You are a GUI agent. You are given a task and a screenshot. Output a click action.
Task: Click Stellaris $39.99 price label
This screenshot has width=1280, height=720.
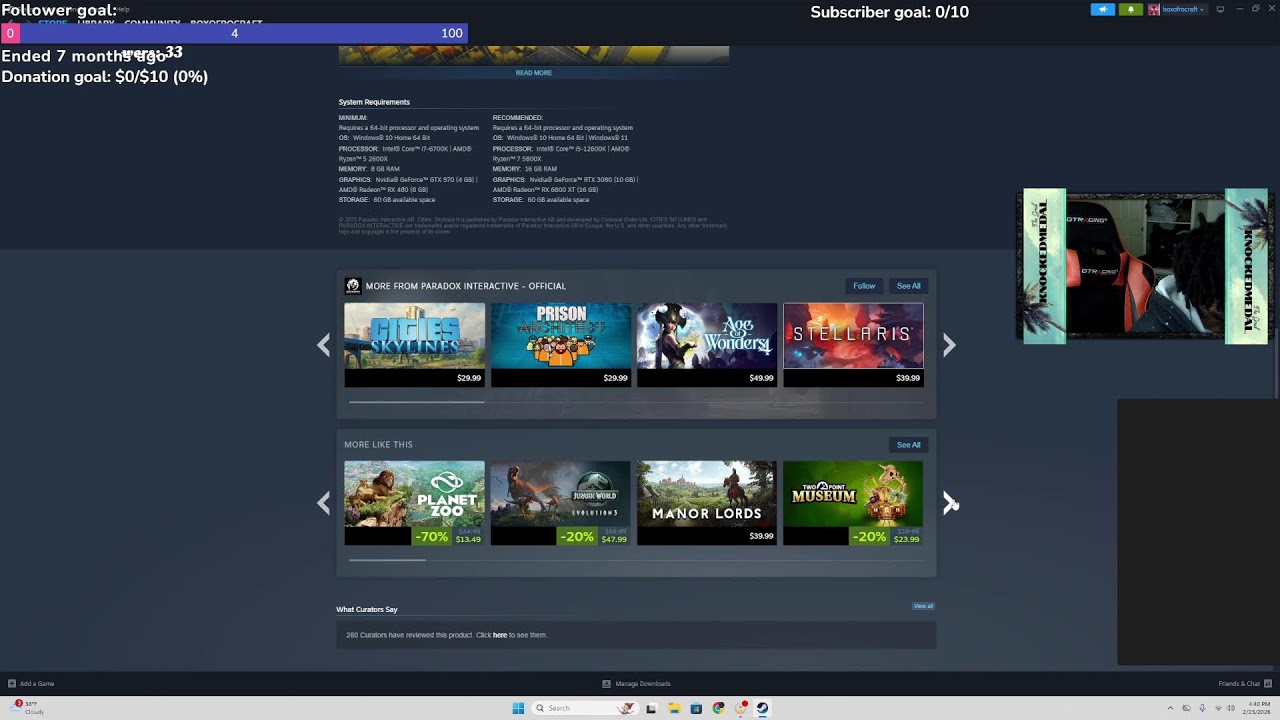[x=908, y=378]
